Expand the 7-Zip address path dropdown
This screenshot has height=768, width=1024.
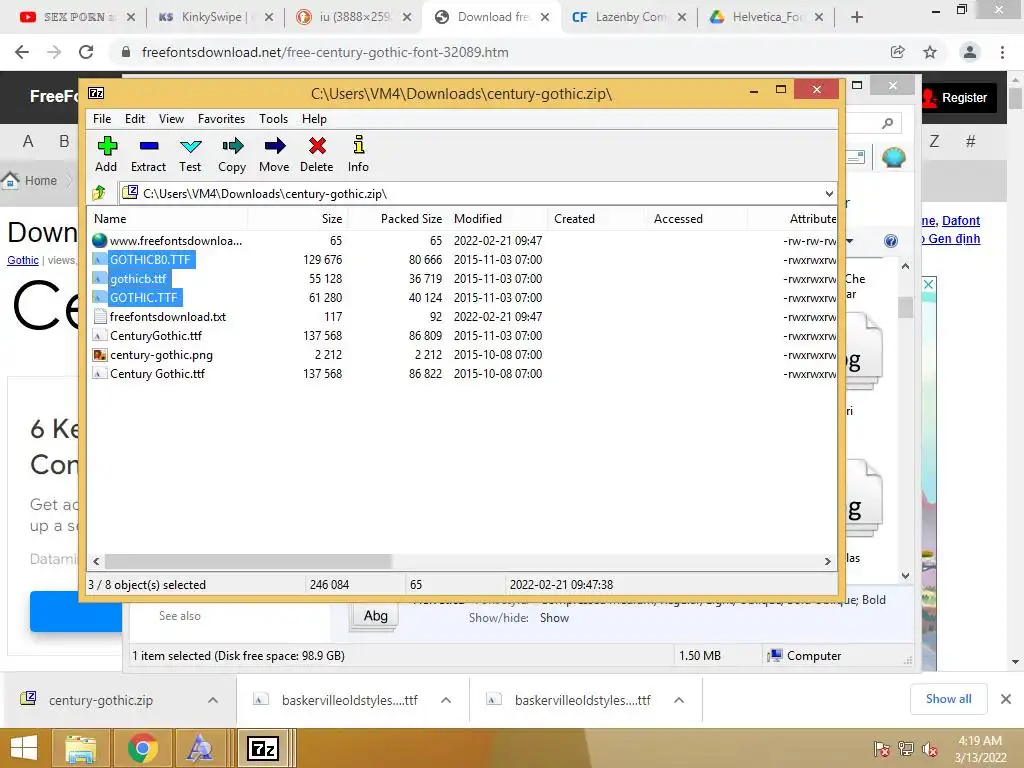(829, 193)
